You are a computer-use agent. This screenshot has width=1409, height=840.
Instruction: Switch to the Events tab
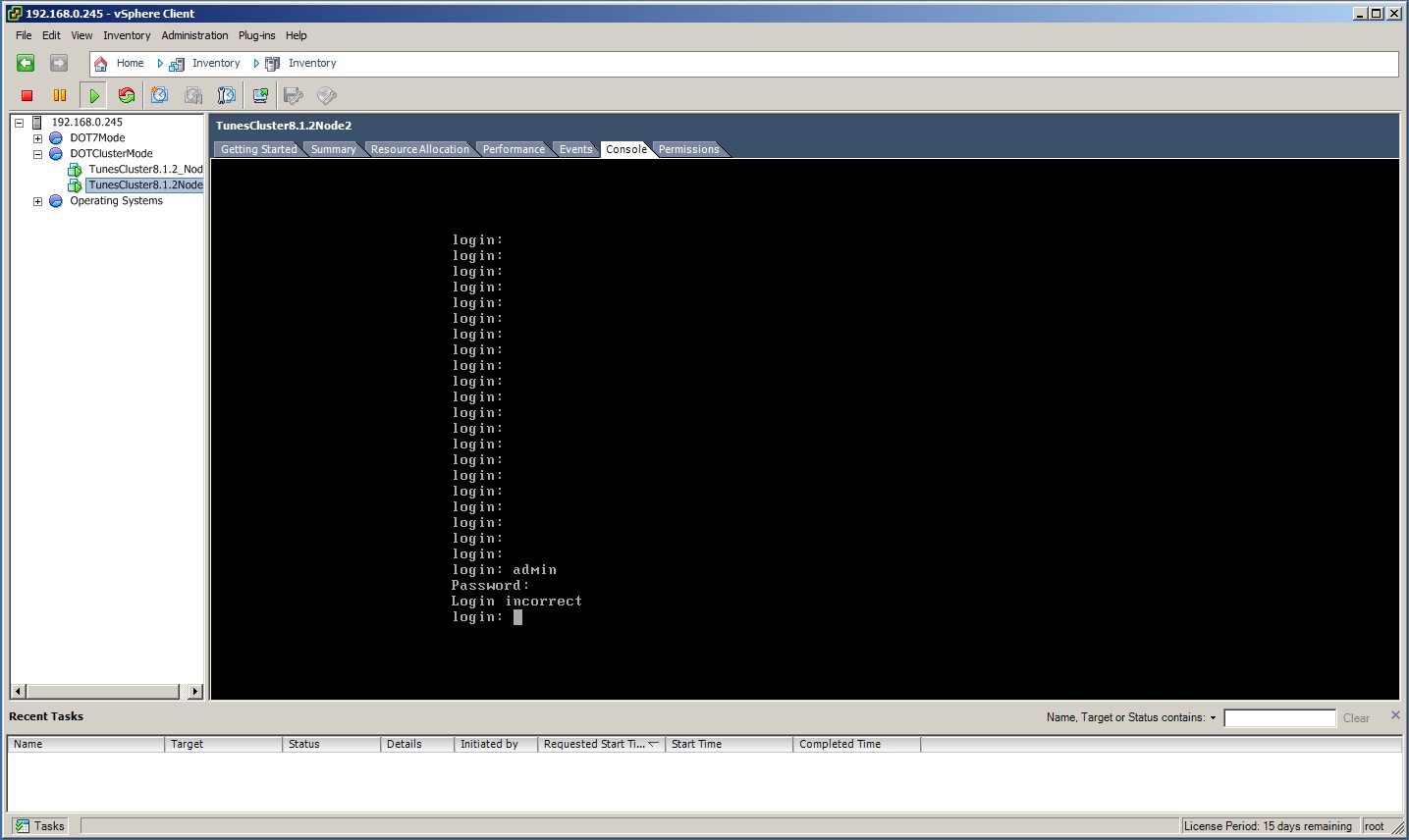click(576, 149)
